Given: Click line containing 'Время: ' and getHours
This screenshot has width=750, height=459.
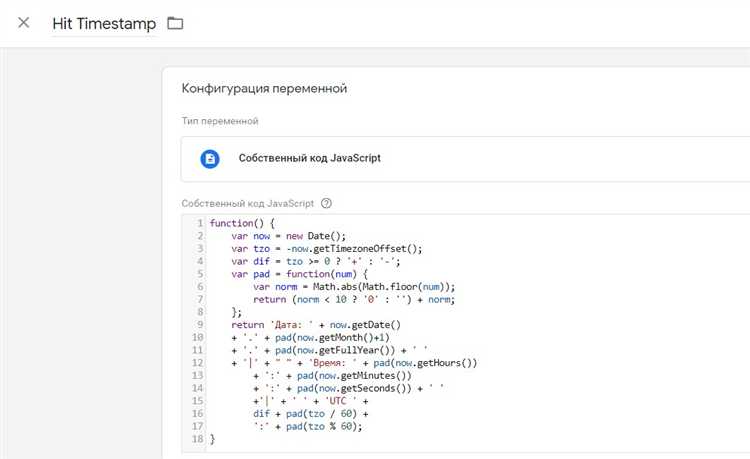Looking at the screenshot, I should [354, 362].
